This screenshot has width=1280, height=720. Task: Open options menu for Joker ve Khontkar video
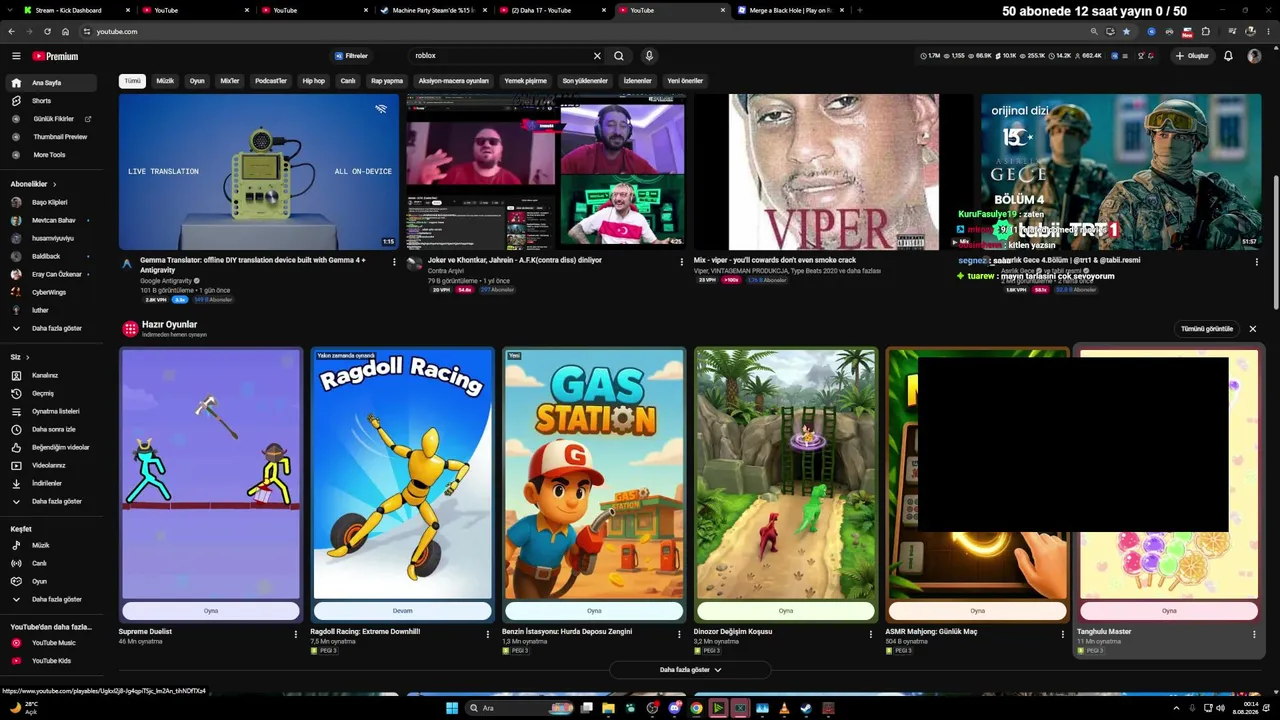(681, 262)
